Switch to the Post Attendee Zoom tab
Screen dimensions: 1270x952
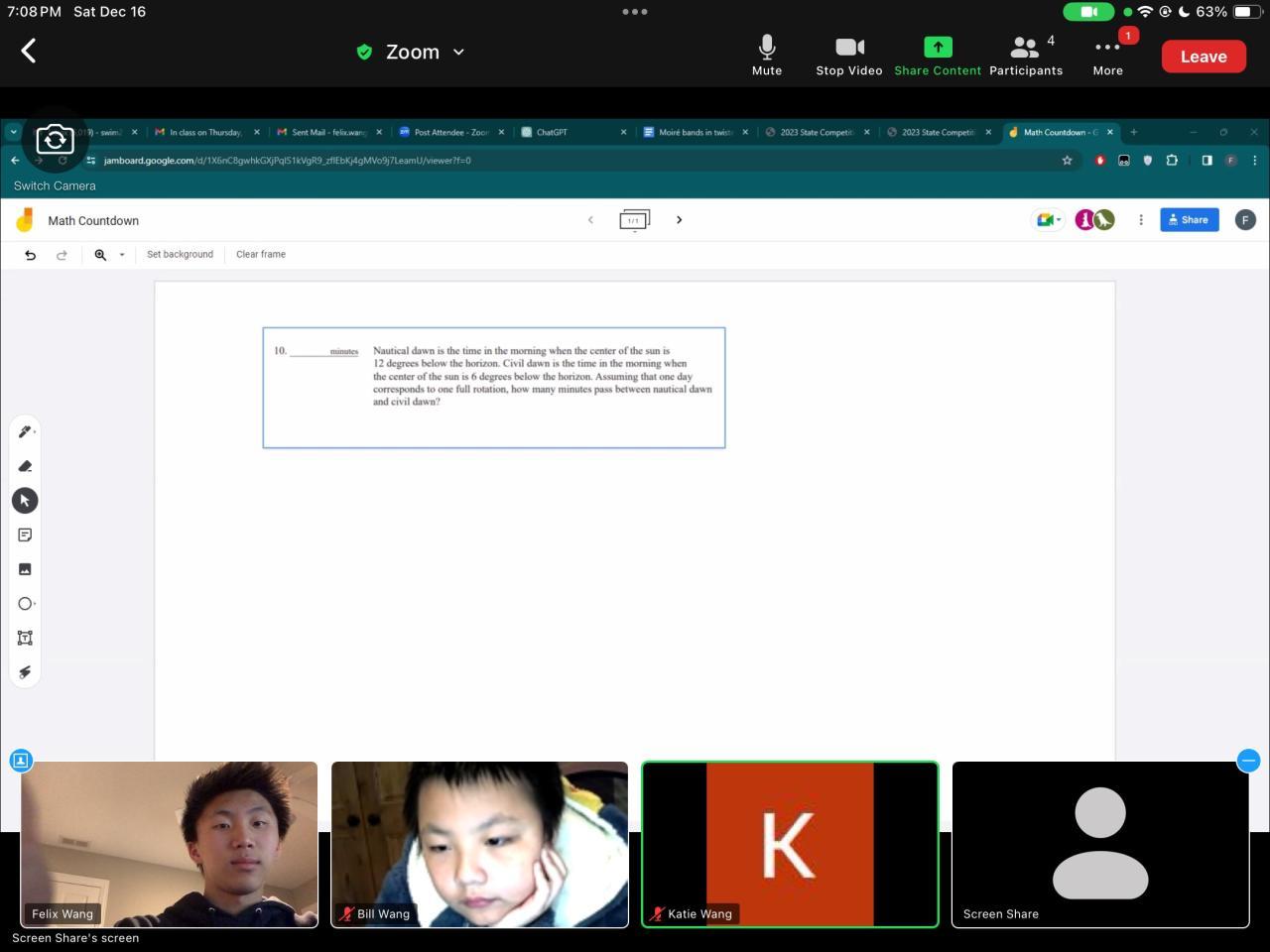(451, 132)
